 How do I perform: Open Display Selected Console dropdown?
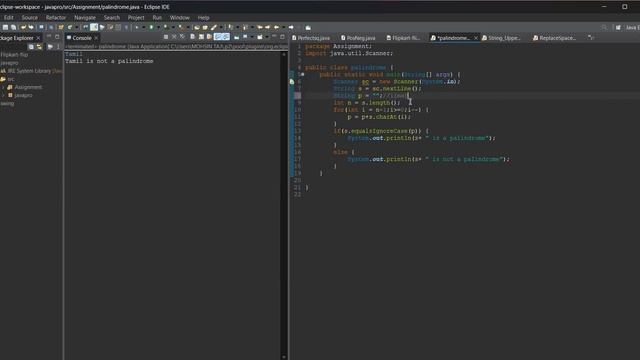click(x=252, y=37)
